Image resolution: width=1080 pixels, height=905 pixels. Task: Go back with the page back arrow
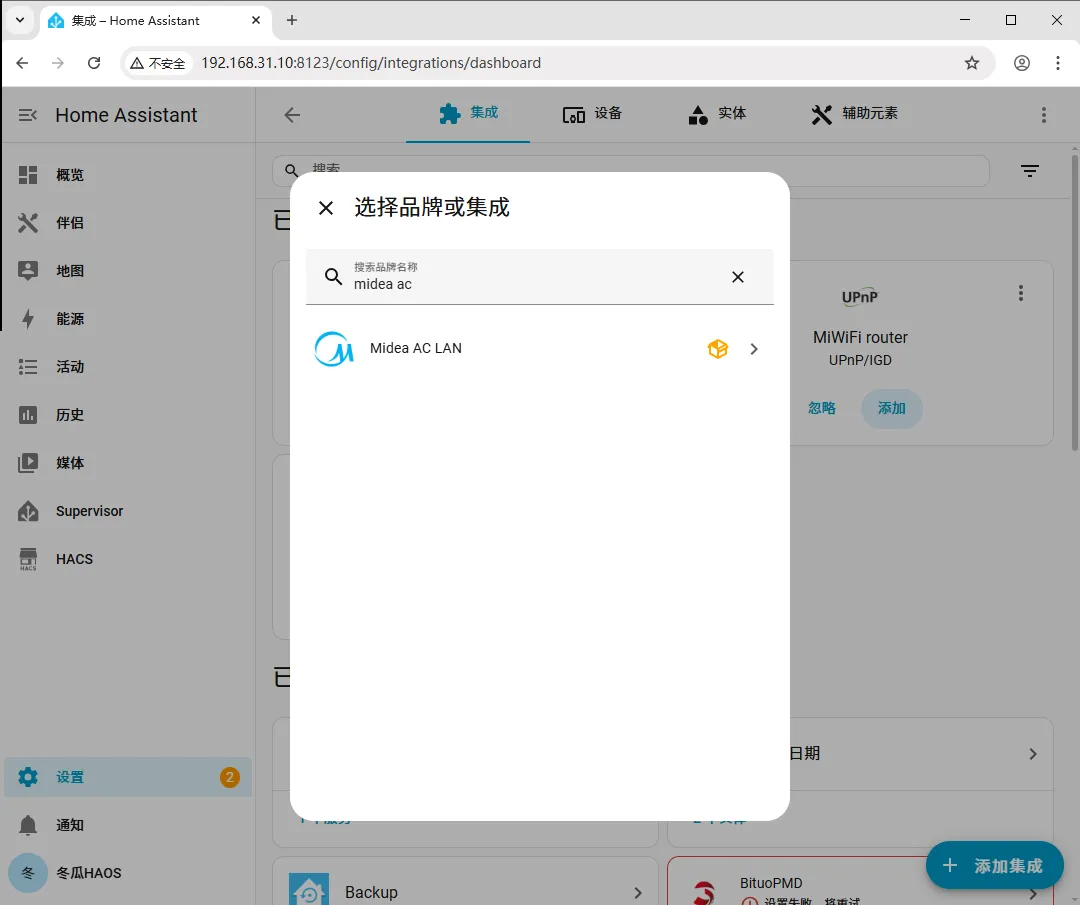pyautogui.click(x=292, y=115)
